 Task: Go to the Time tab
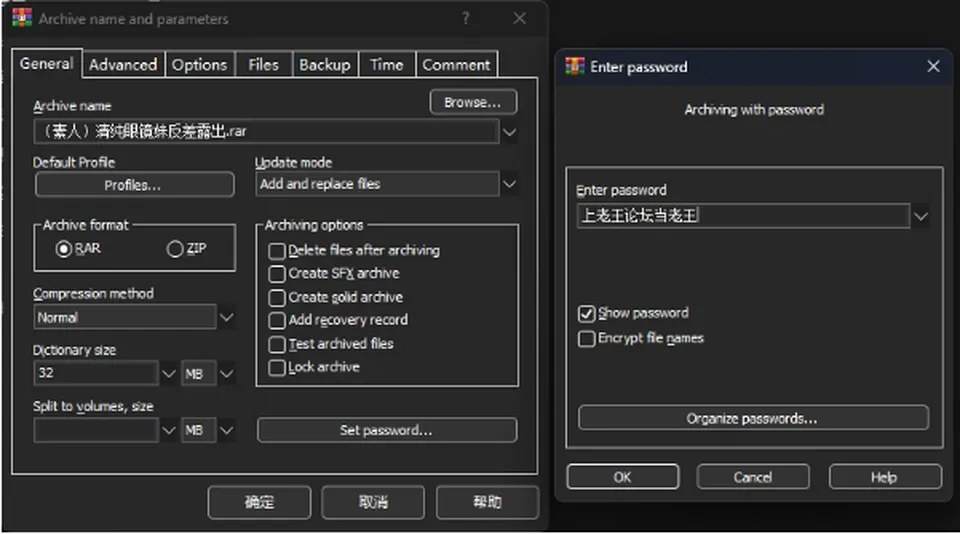[387, 64]
